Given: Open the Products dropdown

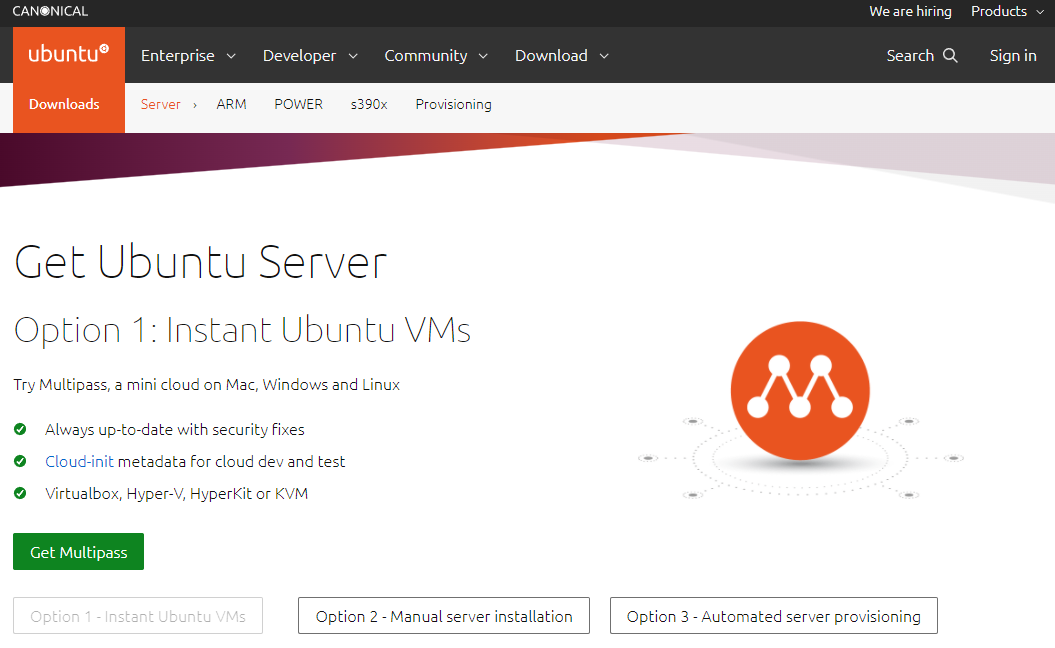Looking at the screenshot, I should tap(1007, 11).
